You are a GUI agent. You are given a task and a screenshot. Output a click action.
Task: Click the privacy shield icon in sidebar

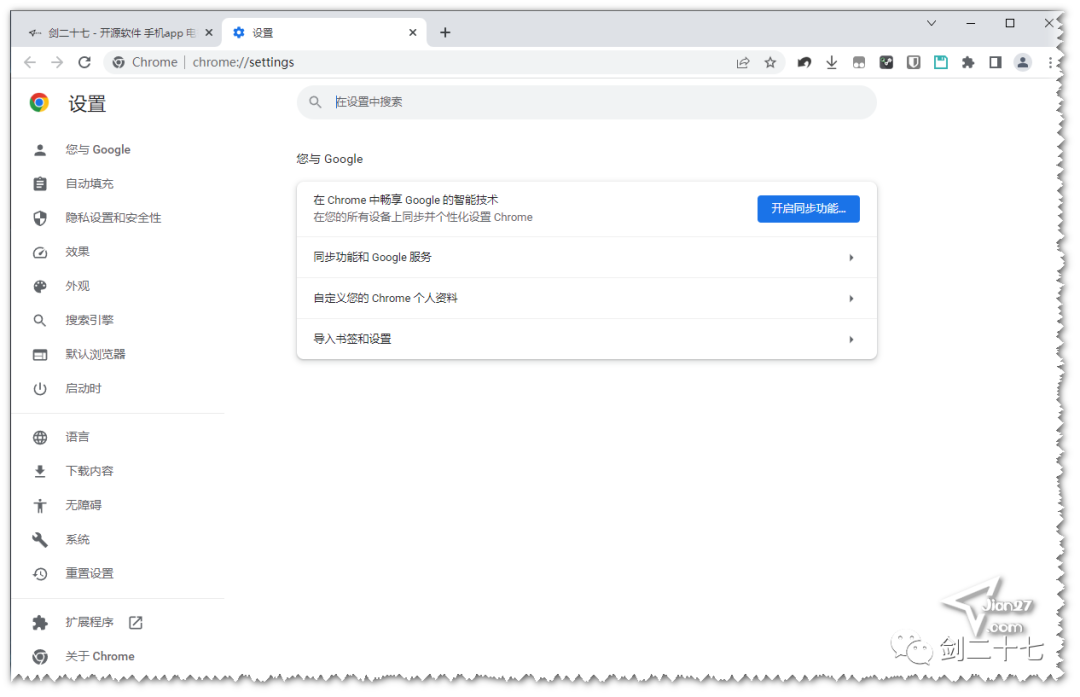click(x=40, y=218)
